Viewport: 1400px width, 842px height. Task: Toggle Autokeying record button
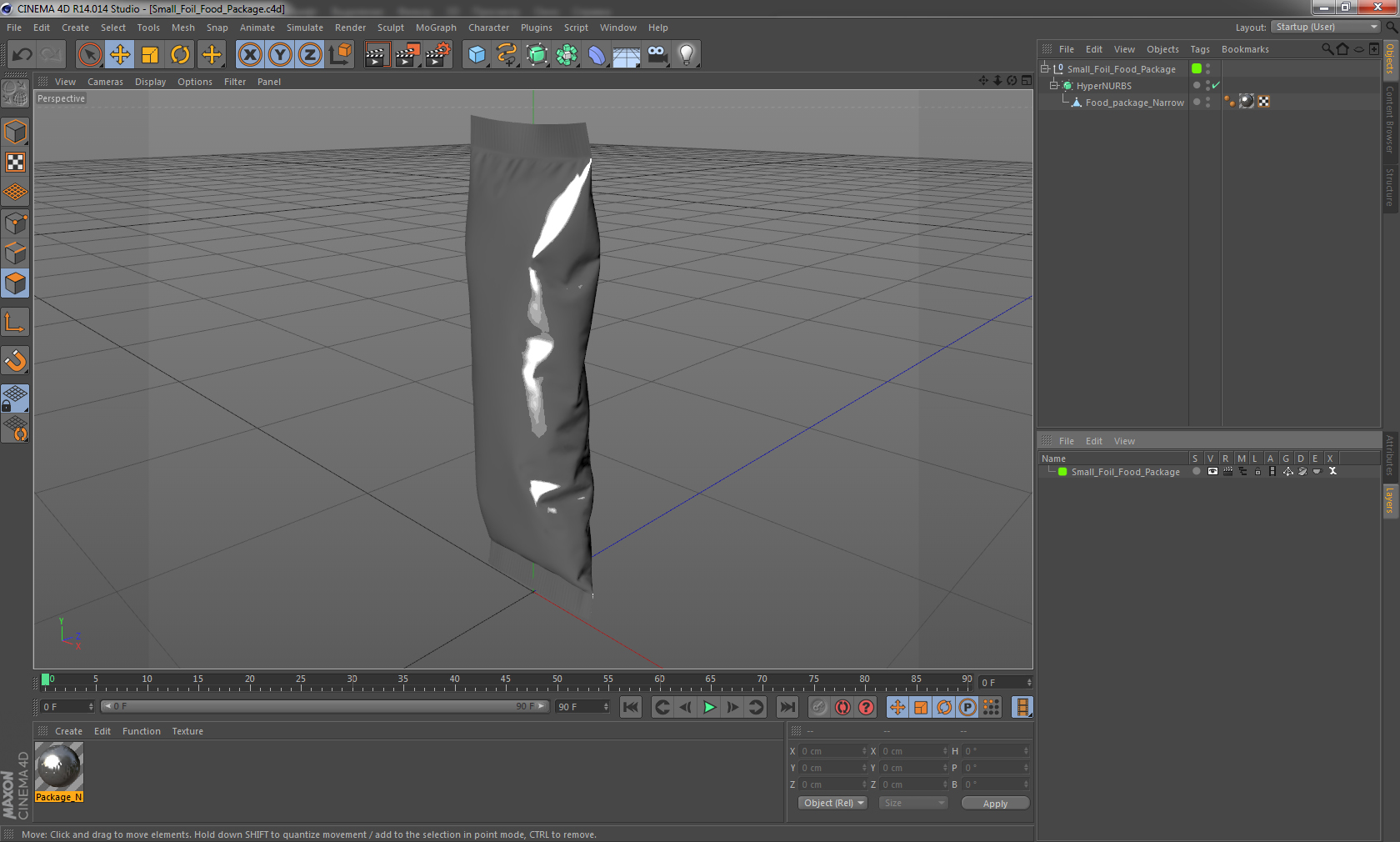[842, 707]
